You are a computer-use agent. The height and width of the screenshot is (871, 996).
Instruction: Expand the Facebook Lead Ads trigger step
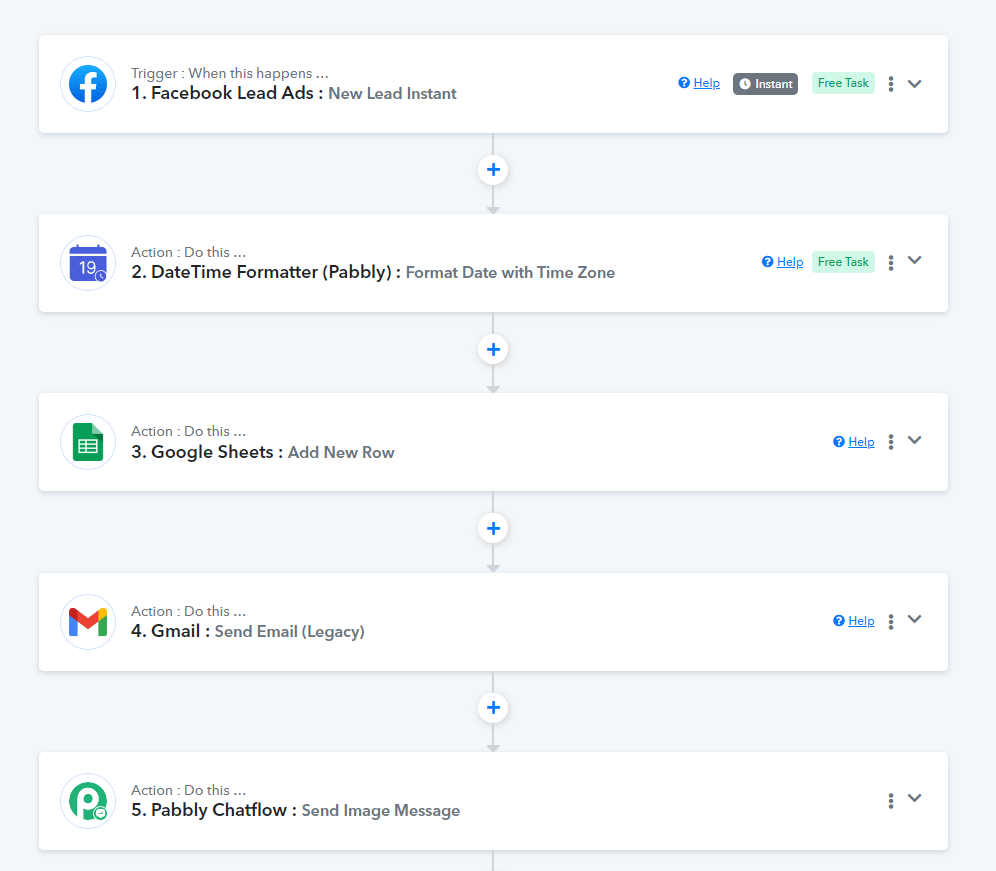pyautogui.click(x=914, y=84)
